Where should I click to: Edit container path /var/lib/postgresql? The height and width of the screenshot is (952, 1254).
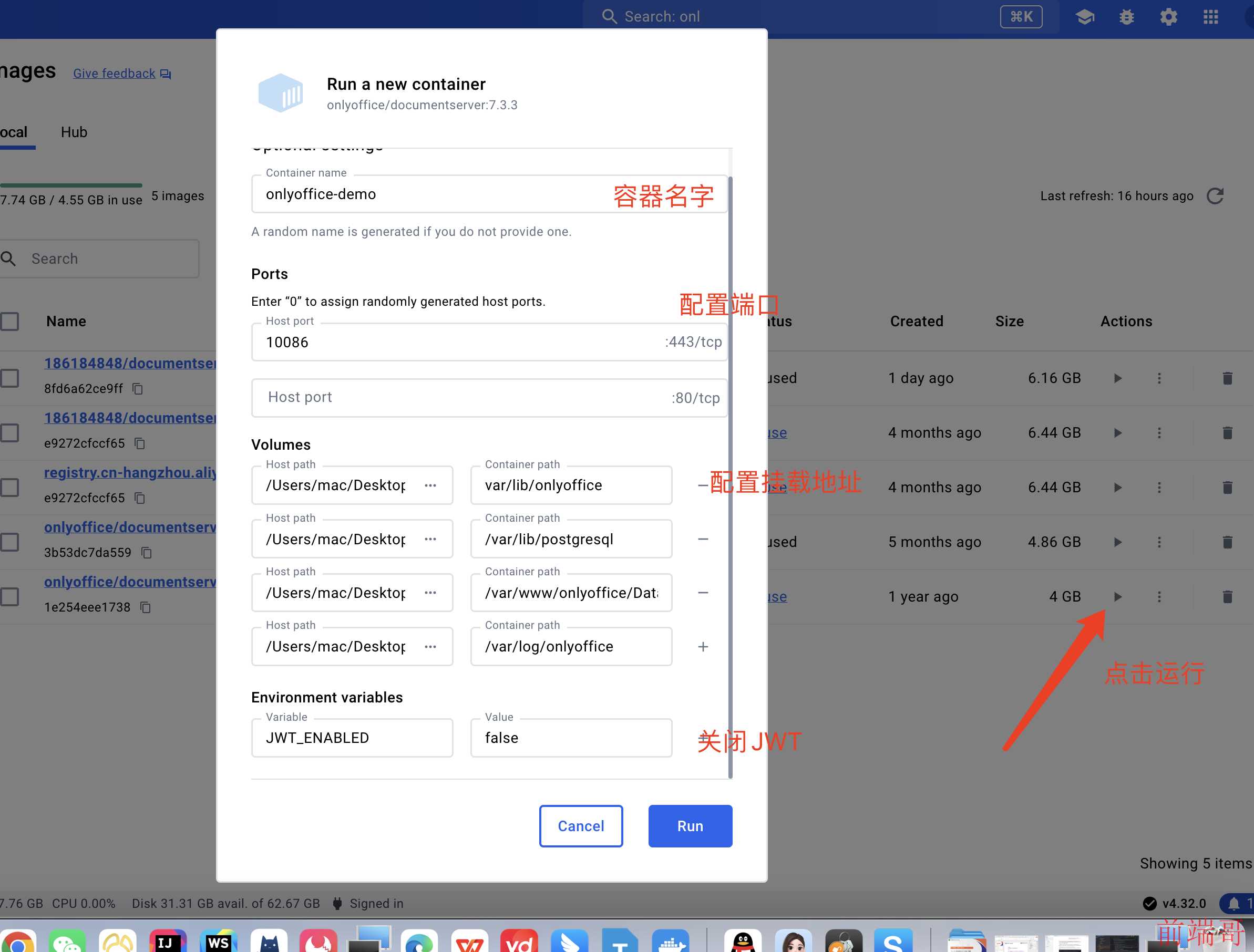(571, 539)
